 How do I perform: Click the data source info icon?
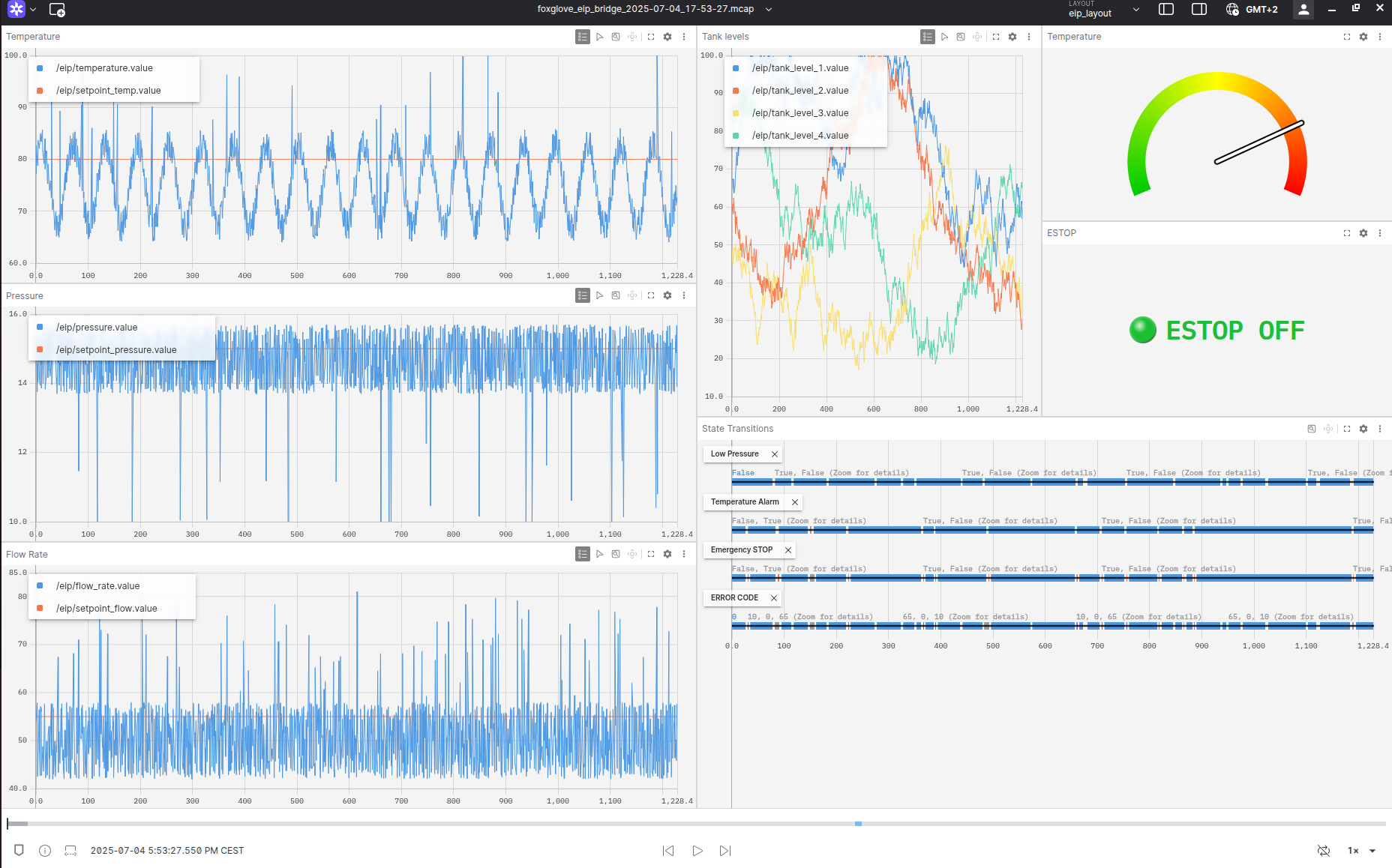coord(45,851)
